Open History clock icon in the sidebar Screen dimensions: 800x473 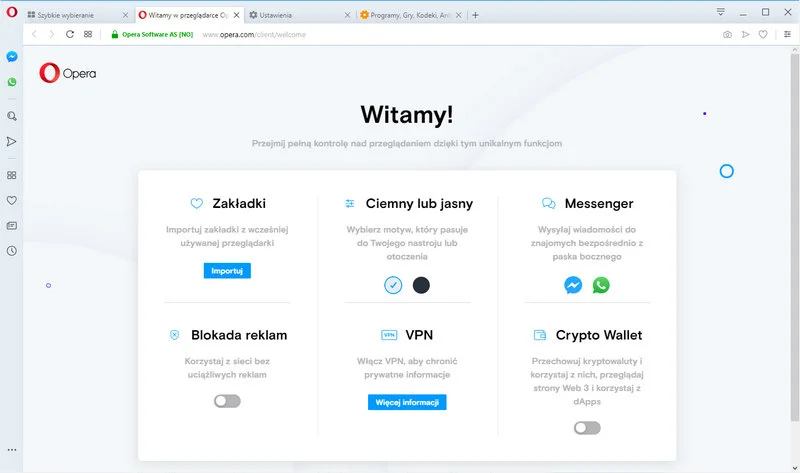coord(12,251)
